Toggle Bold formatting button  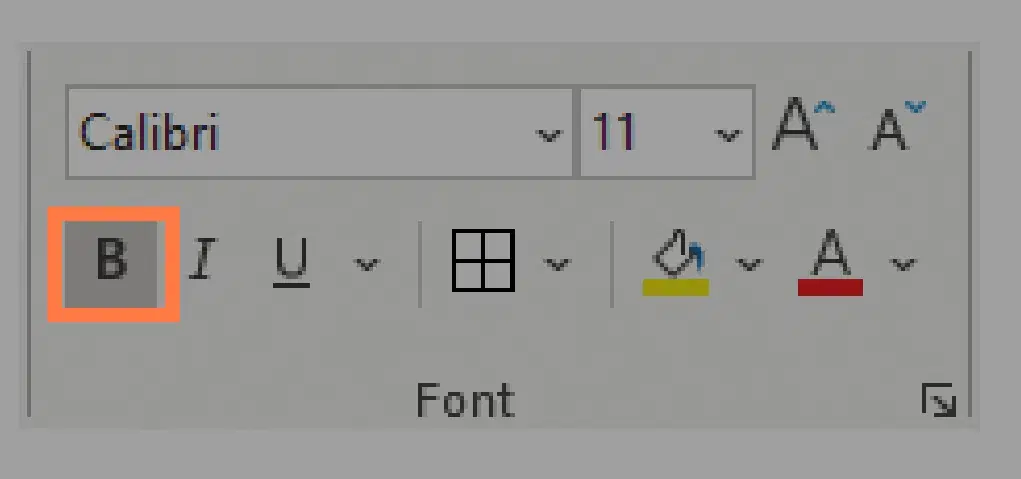tap(111, 264)
